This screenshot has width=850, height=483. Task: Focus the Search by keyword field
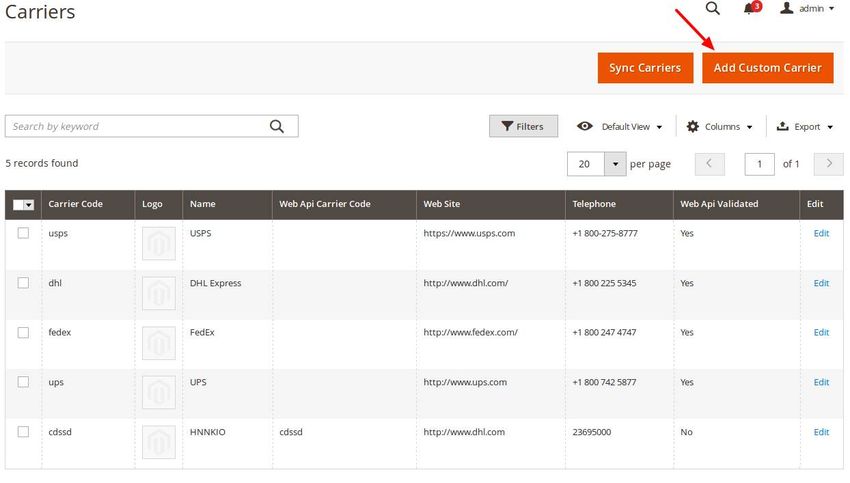[151, 126]
